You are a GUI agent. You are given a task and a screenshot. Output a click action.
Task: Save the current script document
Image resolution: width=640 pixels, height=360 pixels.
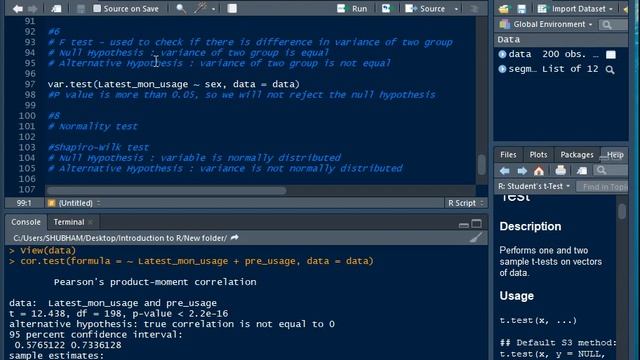pyautogui.click(x=81, y=9)
